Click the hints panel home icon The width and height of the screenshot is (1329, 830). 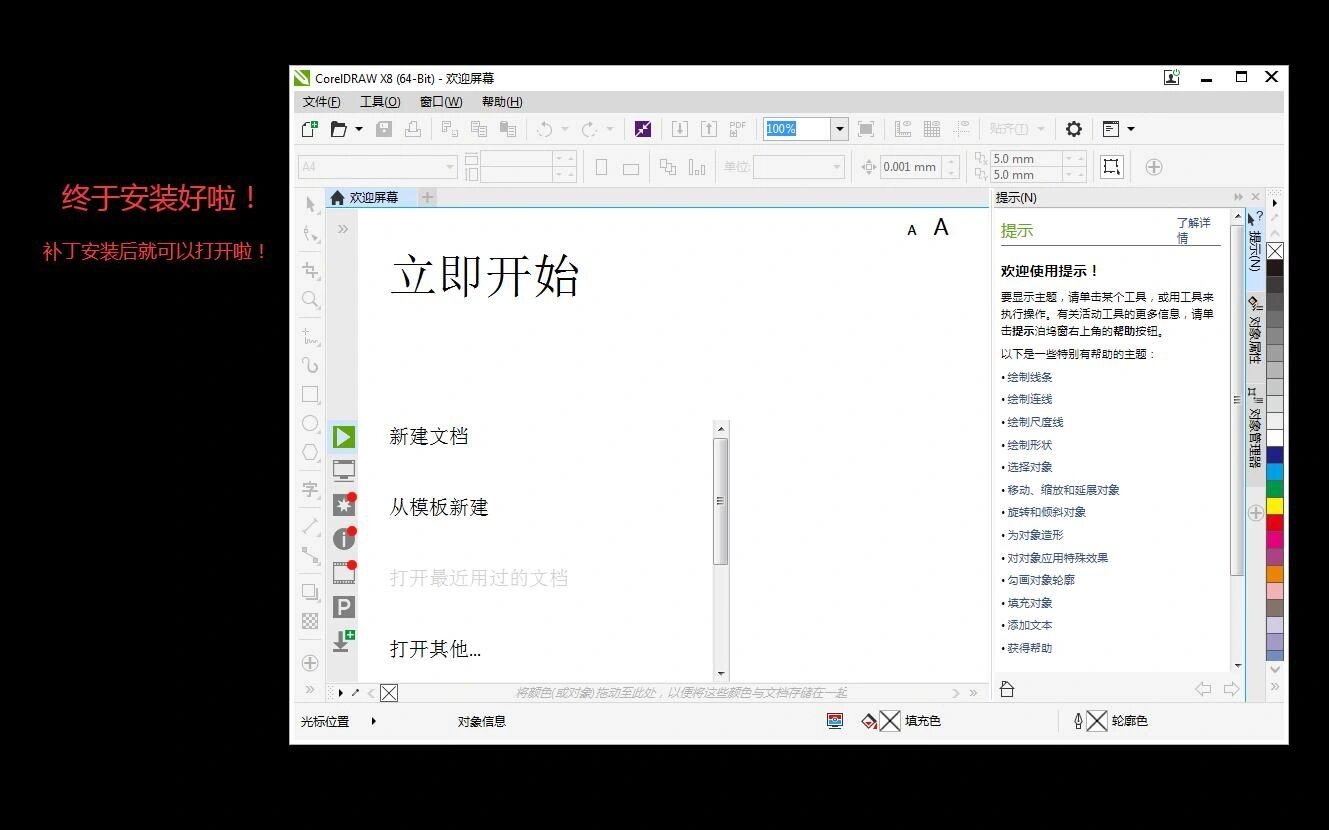tap(1007, 689)
